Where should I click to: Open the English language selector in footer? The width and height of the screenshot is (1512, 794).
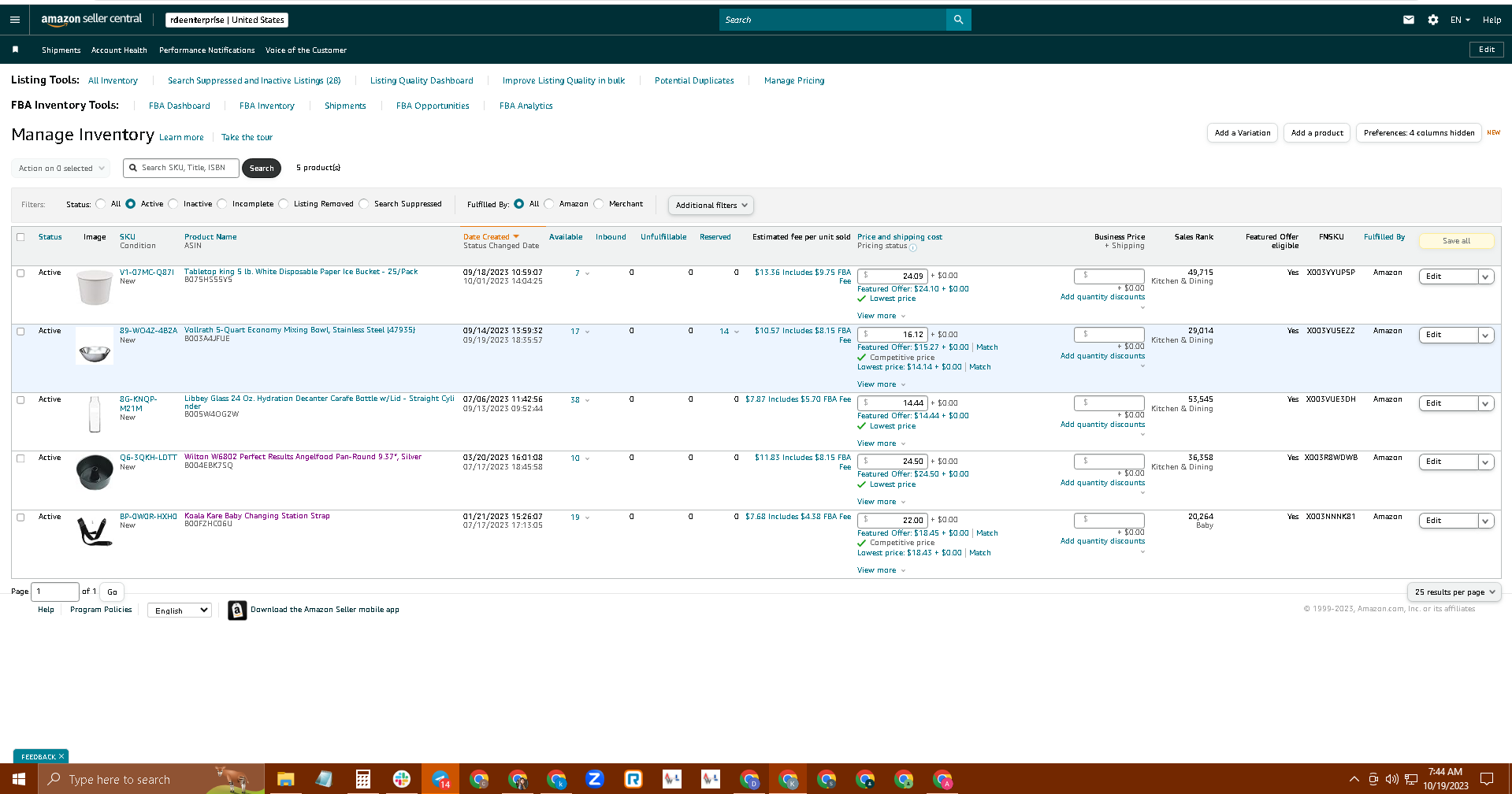pyautogui.click(x=180, y=610)
